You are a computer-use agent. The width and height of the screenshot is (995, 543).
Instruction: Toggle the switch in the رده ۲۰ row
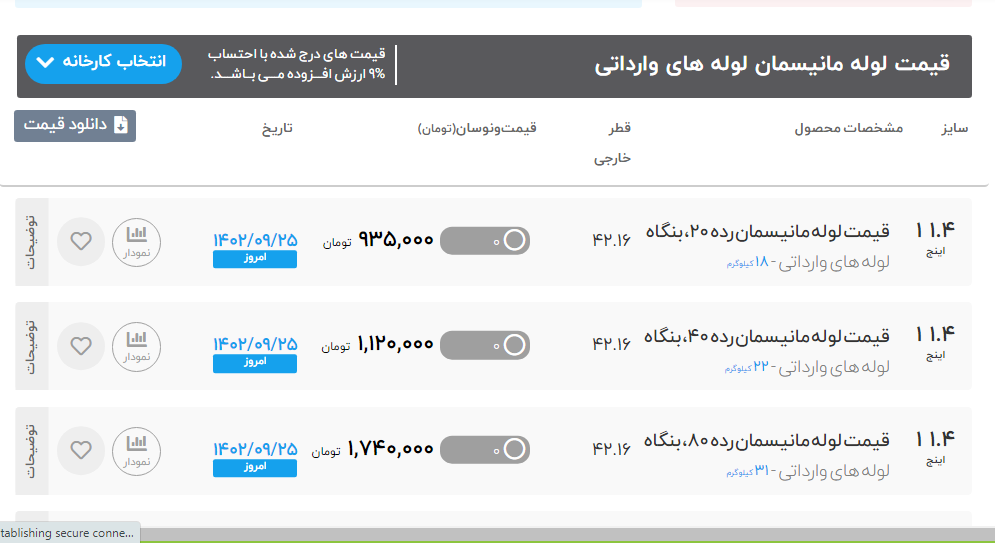coord(485,241)
